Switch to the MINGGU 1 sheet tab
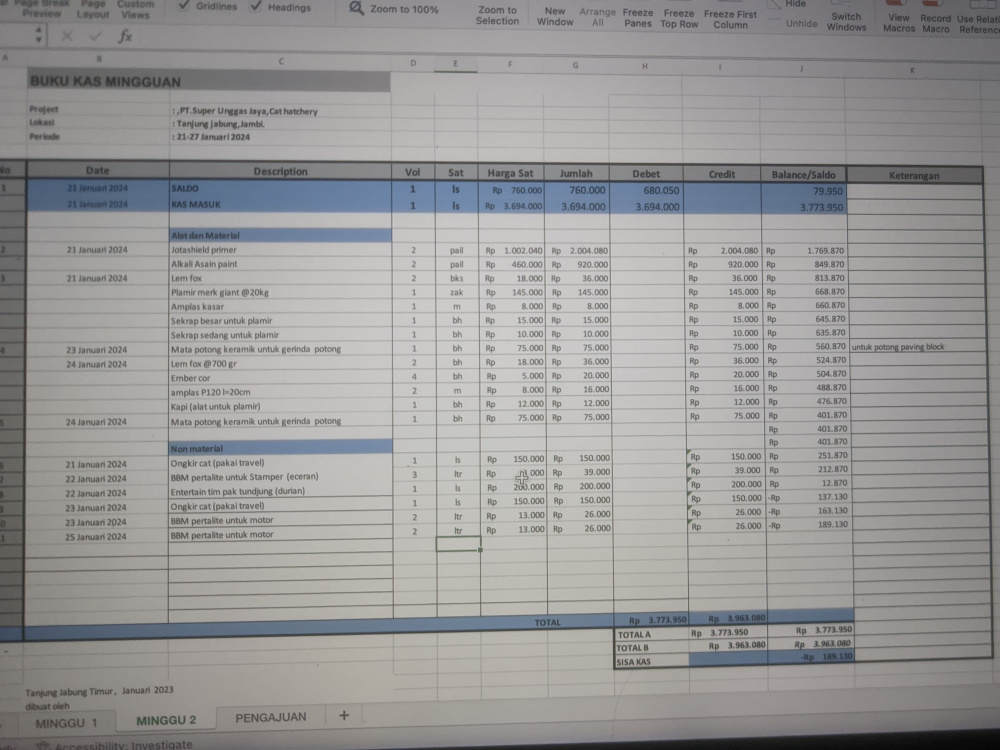 coord(66,723)
